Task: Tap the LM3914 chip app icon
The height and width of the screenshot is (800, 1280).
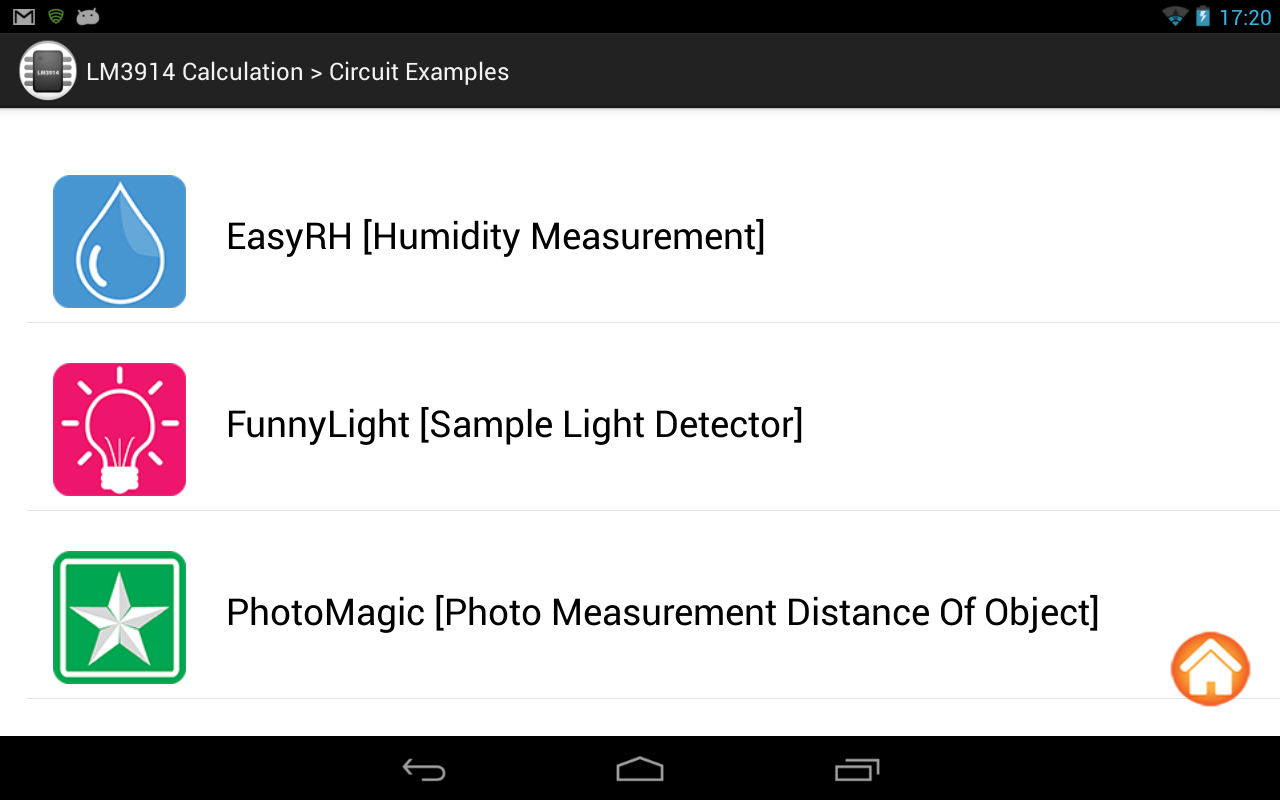Action: [x=47, y=71]
